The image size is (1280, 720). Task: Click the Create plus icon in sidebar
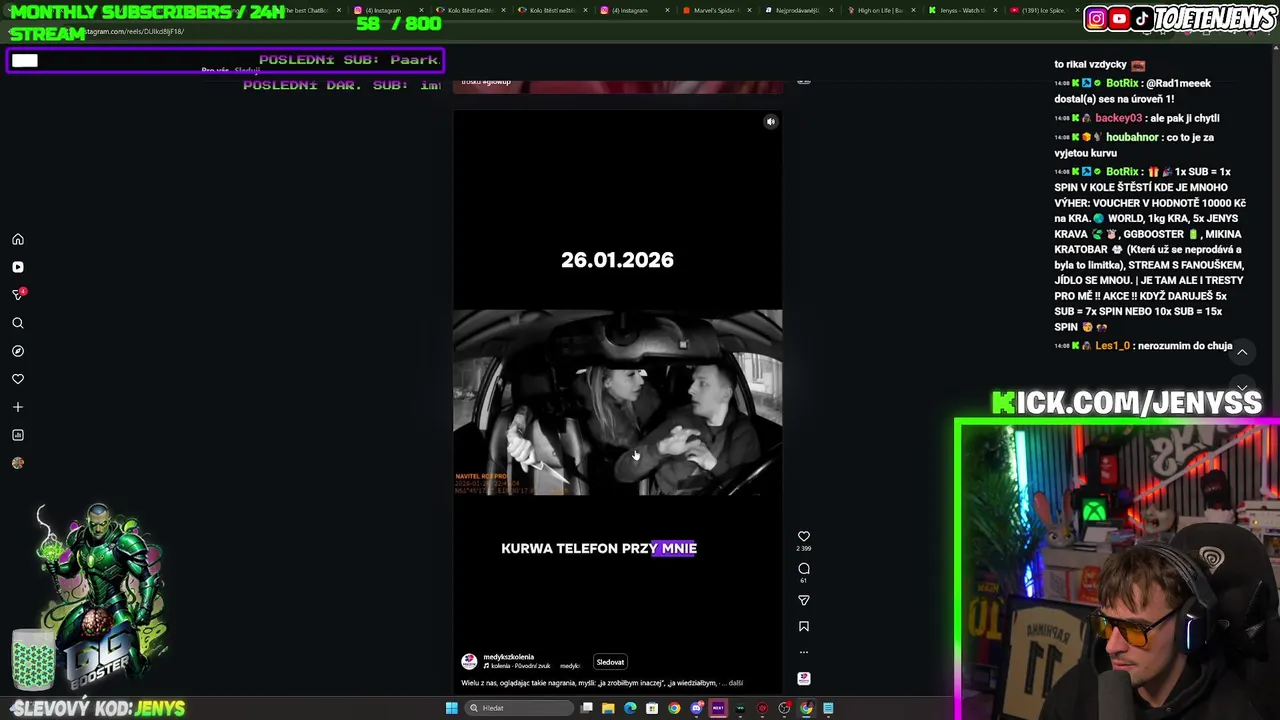18,407
